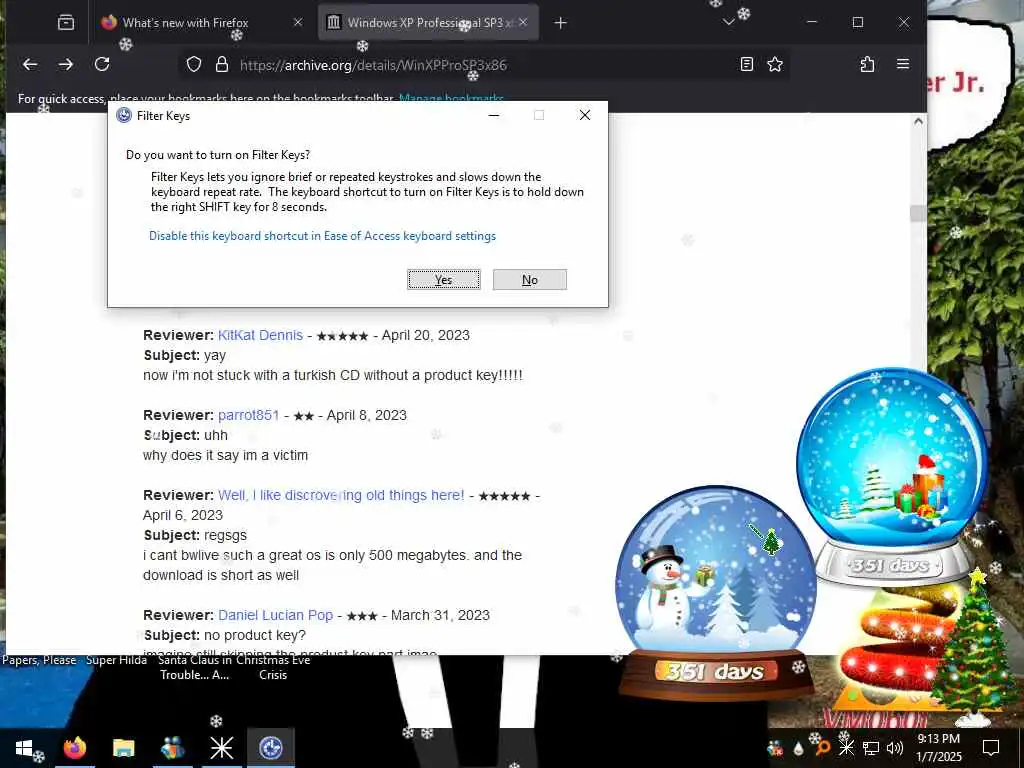Click the Christmas tree desktop widget
Viewport: 1024px width, 768px height.
(974, 648)
